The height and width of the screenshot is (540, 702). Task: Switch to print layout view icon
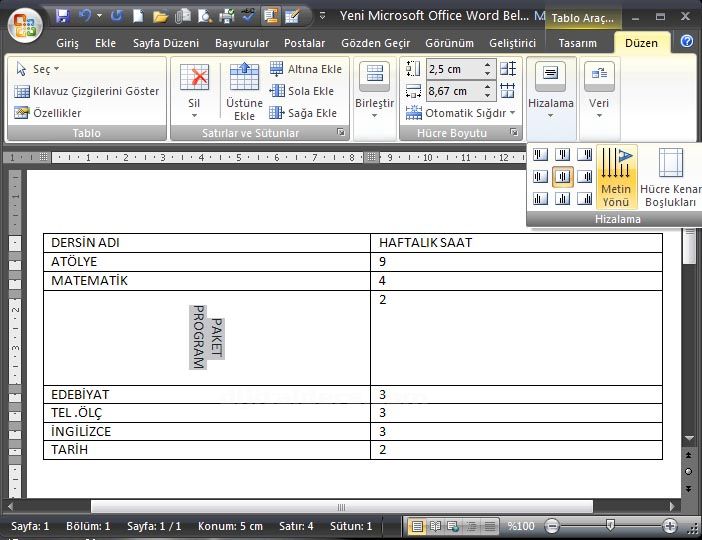tap(416, 526)
